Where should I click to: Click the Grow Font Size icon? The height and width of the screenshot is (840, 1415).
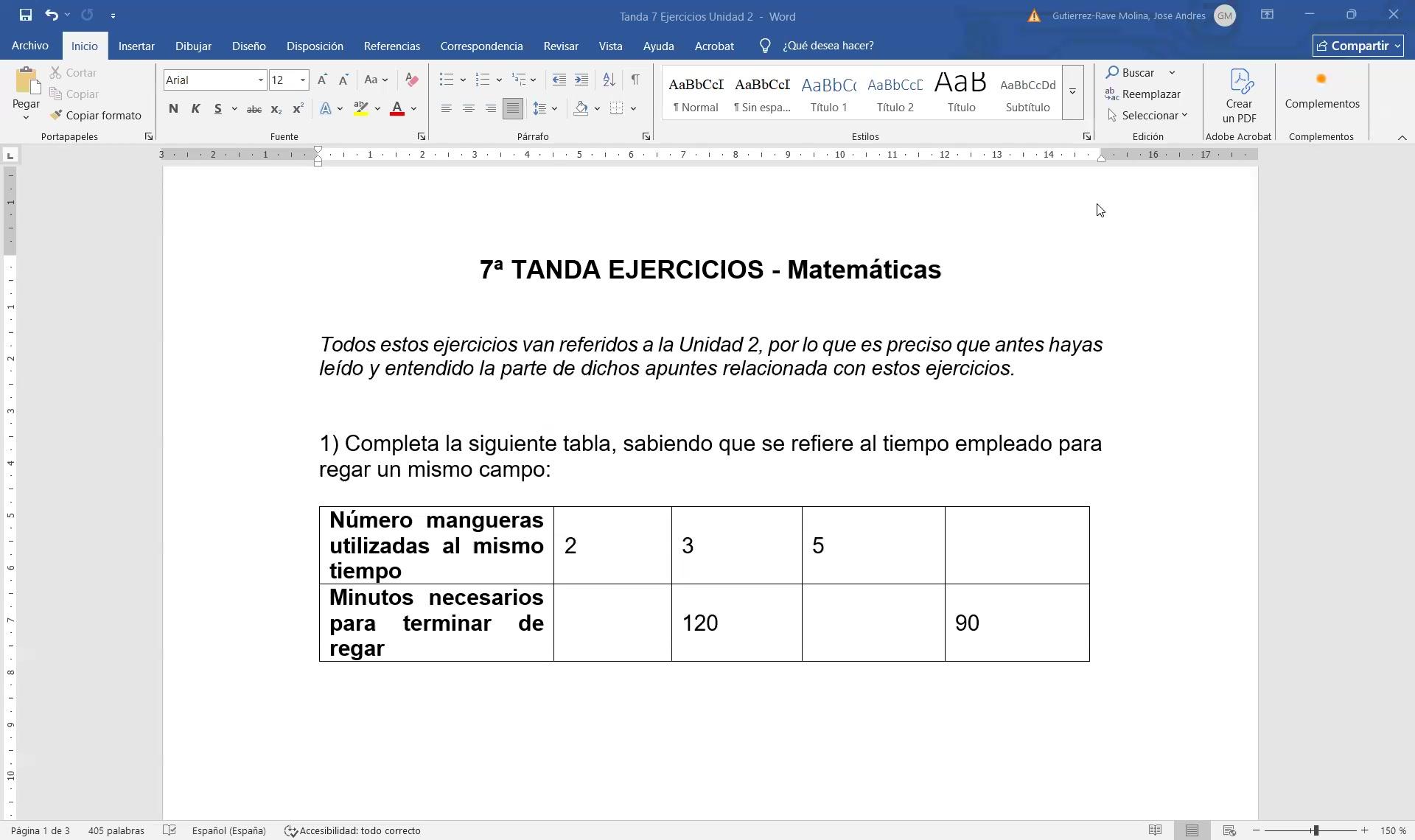point(322,80)
